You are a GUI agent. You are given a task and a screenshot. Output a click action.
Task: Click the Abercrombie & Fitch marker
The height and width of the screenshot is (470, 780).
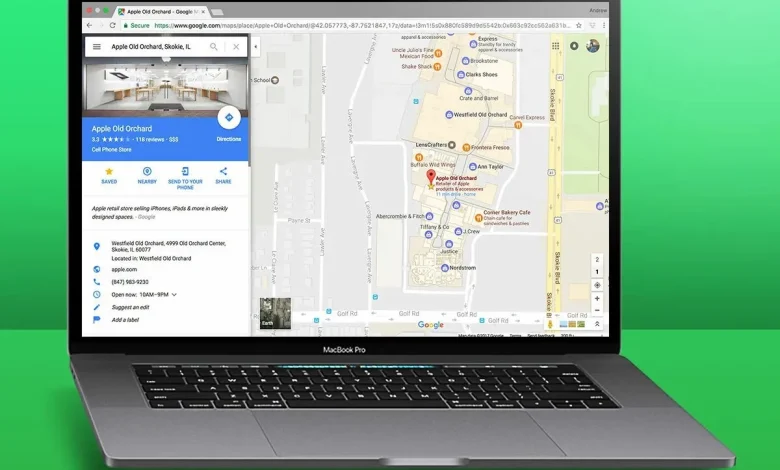point(429,216)
